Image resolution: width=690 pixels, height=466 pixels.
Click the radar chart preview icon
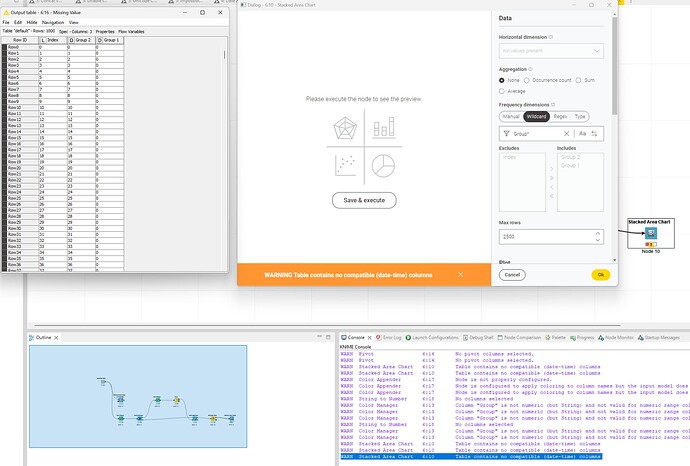tap(345, 128)
